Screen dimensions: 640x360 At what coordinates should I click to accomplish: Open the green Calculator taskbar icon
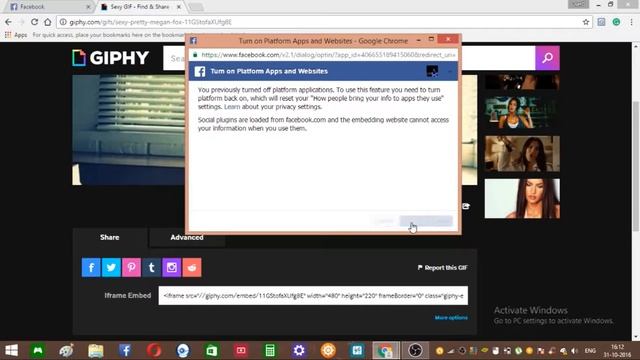270,351
